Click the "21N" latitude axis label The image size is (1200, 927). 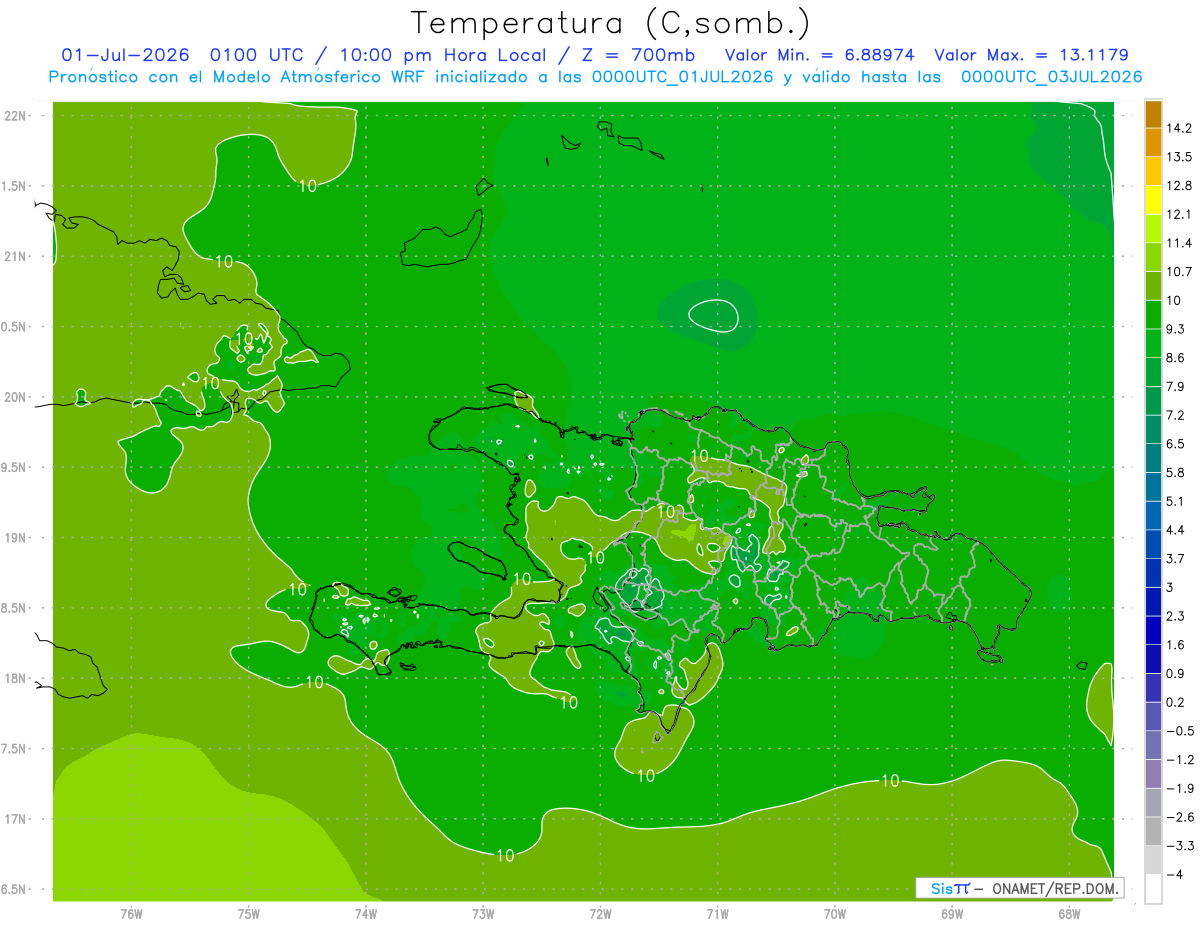click(x=15, y=256)
